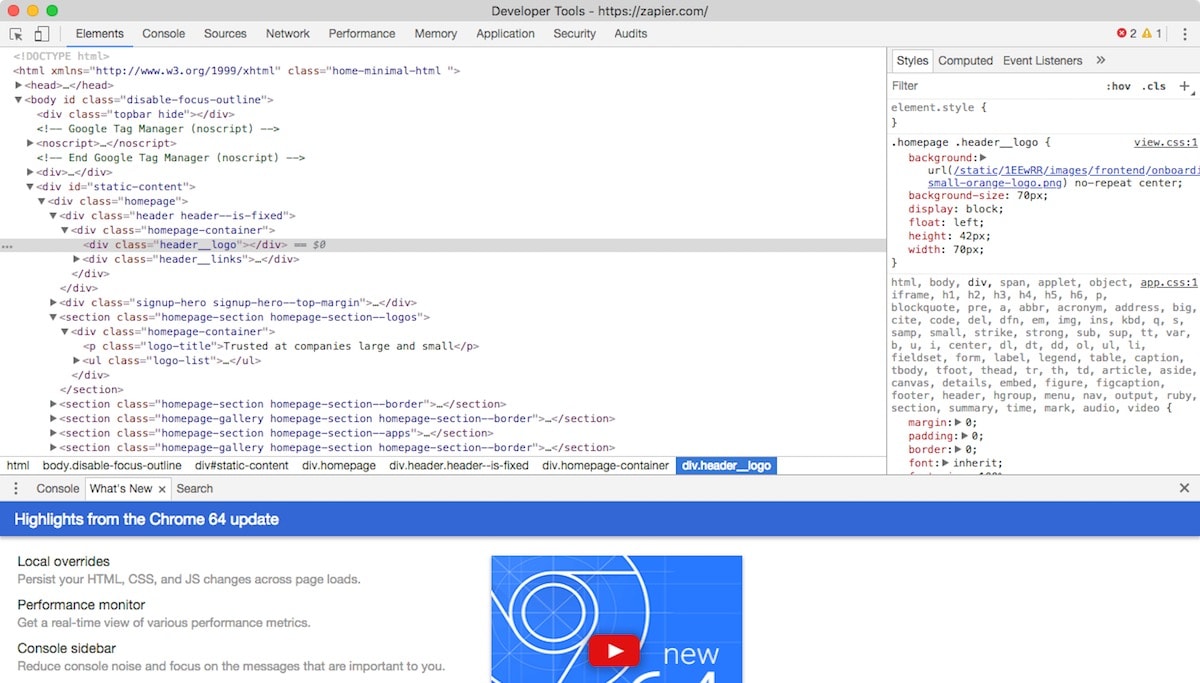Image resolution: width=1200 pixels, height=683 pixels.
Task: Show more Styles pane tabs chevron
Action: click(1101, 60)
